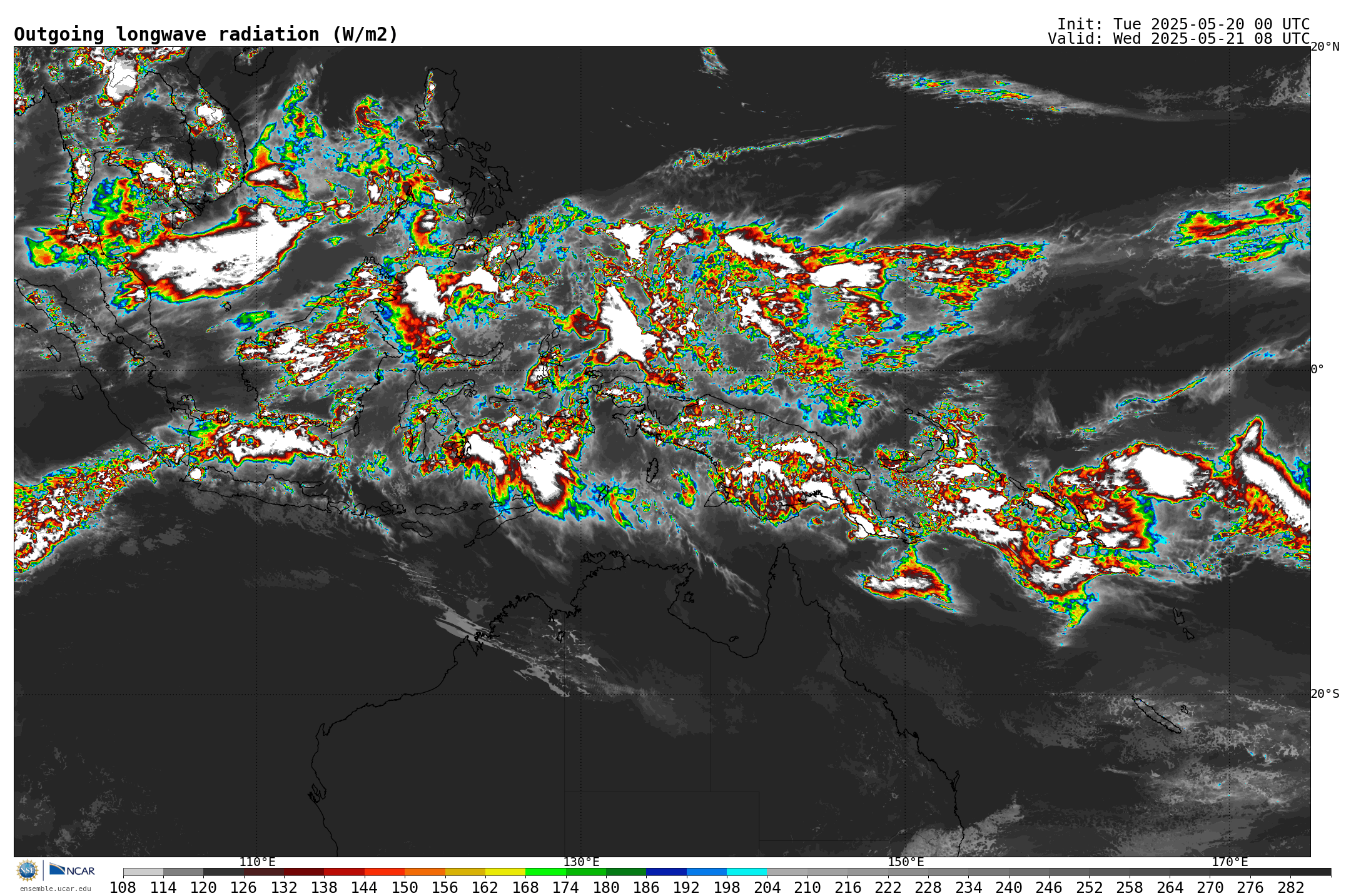1351x896 pixels.
Task: Pick the bright green 168–174 colorbar swatch
Action: point(545,872)
